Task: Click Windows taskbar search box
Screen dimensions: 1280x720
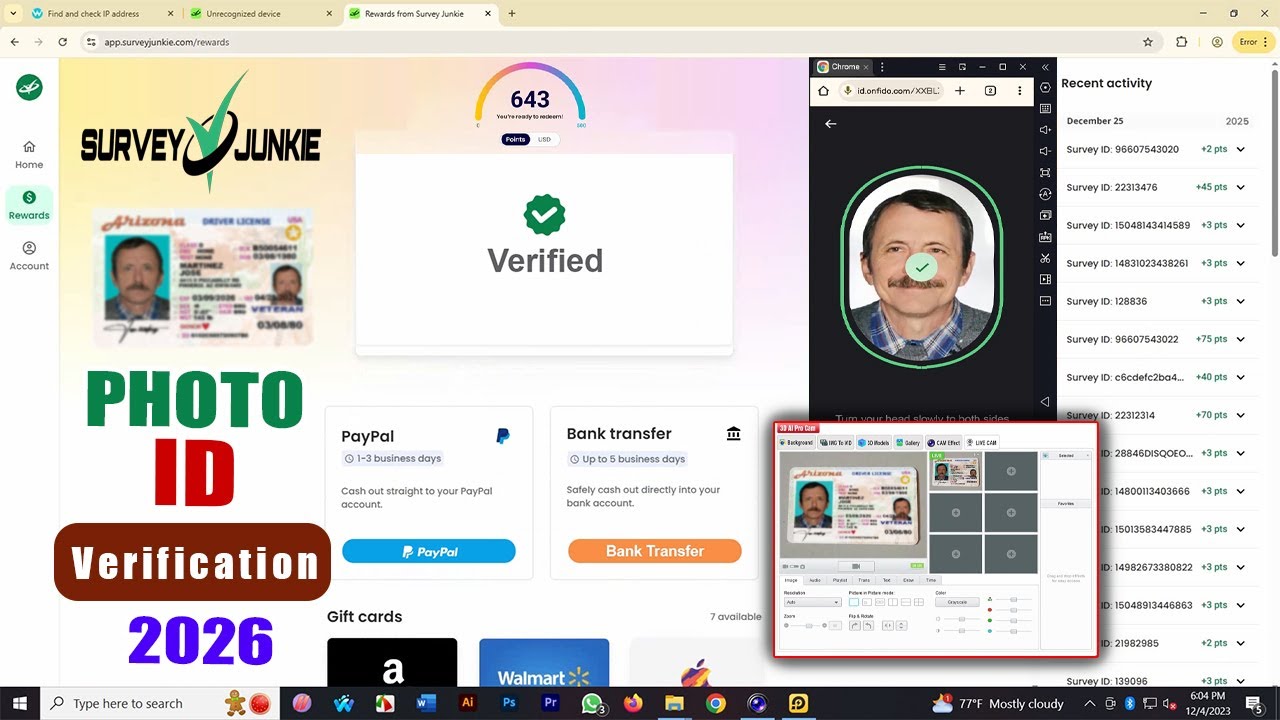Action: point(159,703)
